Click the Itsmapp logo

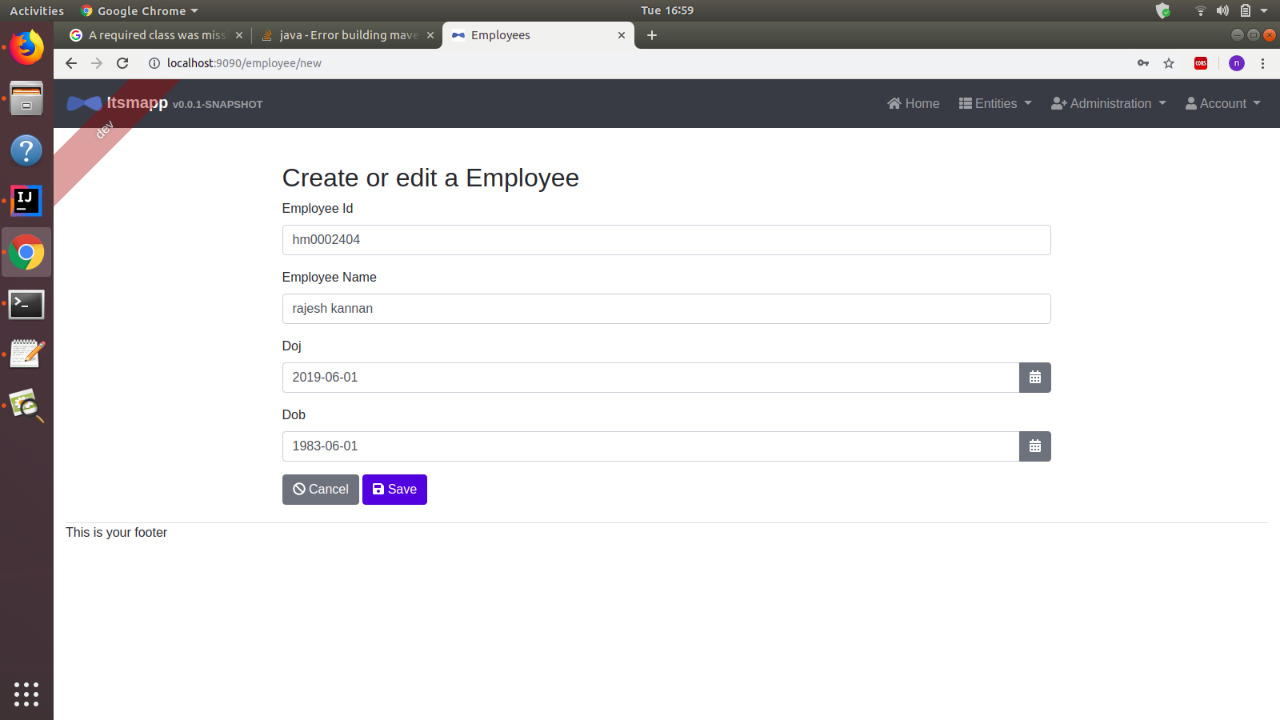(x=84, y=103)
